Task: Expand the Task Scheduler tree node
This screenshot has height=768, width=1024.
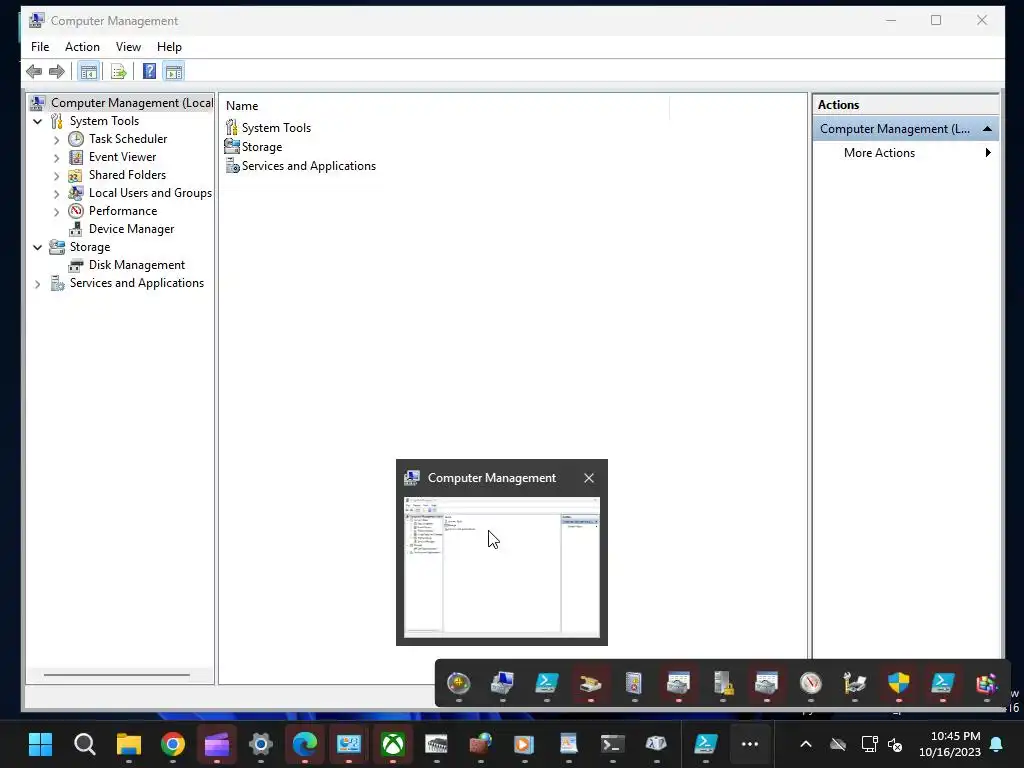Action: [56, 140]
